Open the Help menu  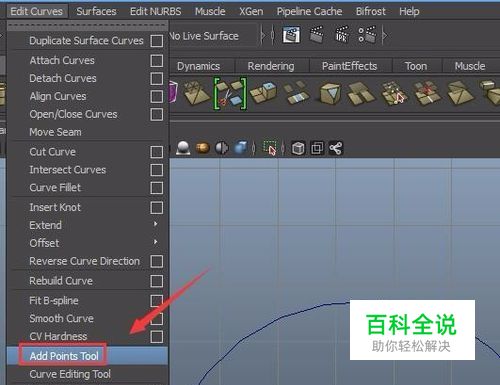(409, 11)
